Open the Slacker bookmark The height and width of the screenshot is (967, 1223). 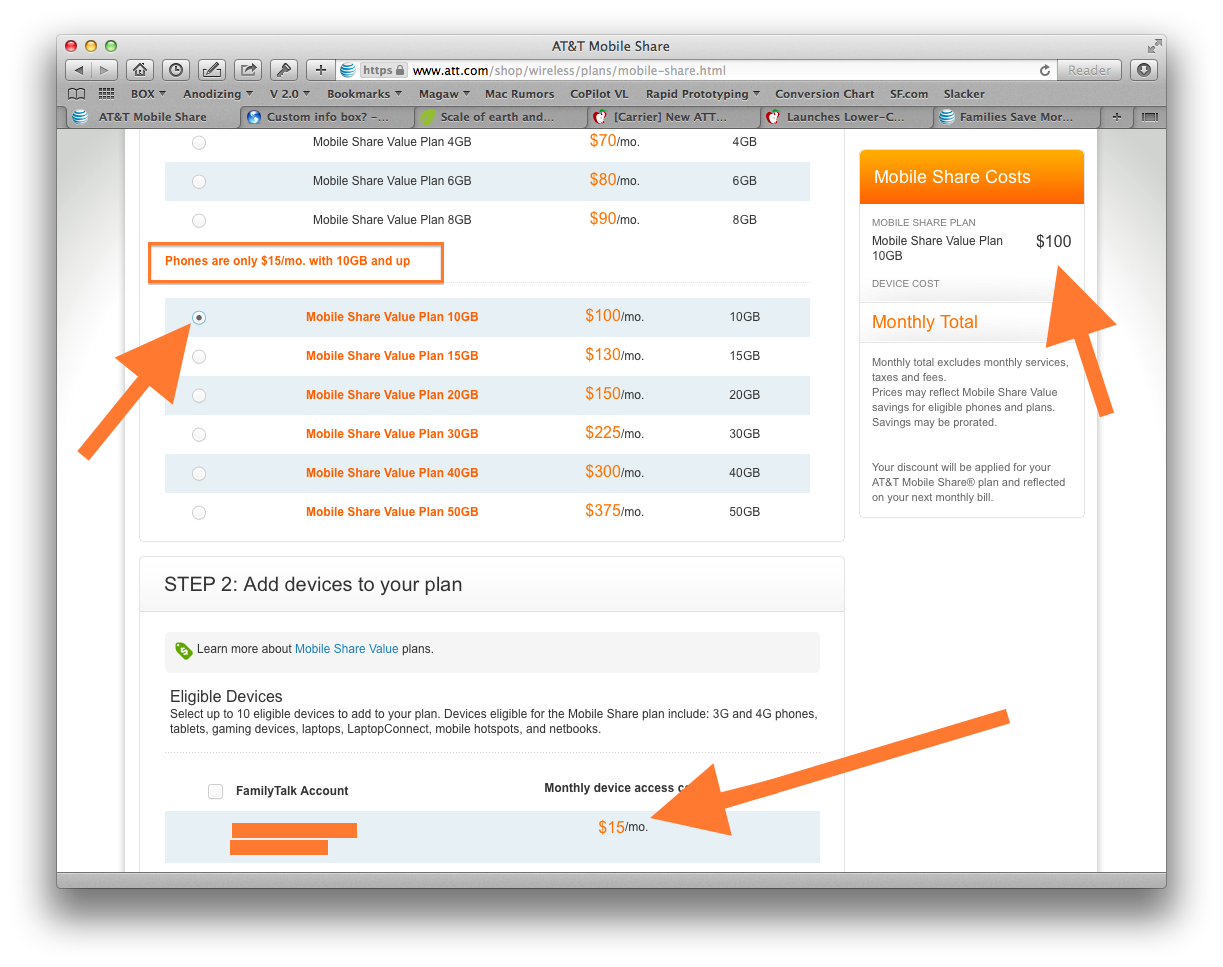[x=964, y=94]
